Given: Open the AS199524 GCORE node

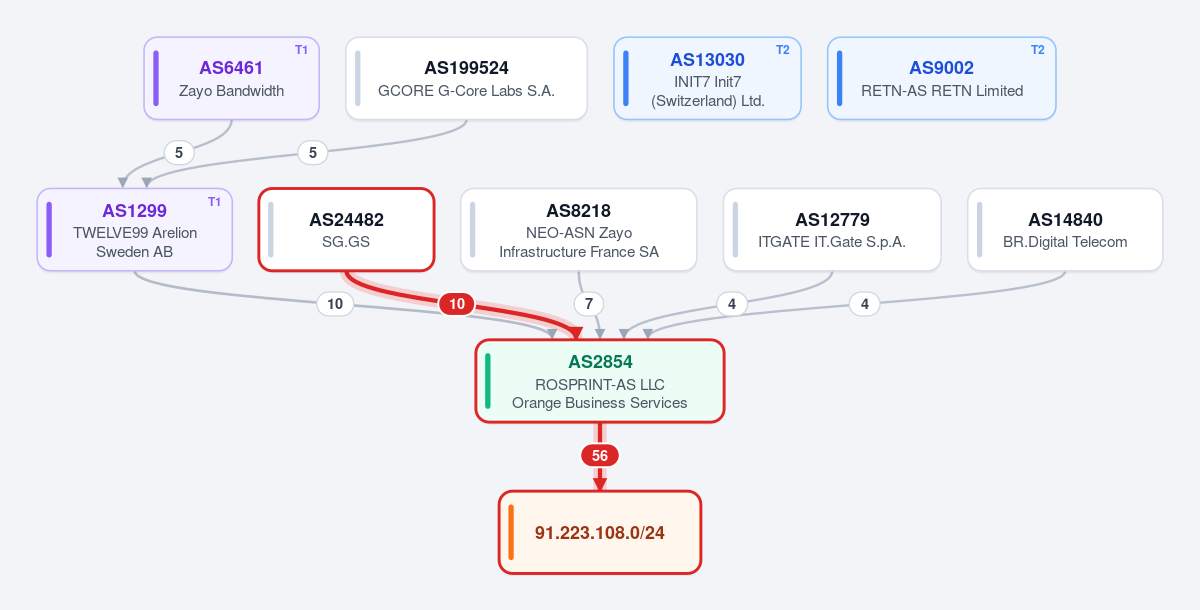Looking at the screenshot, I should [x=466, y=78].
